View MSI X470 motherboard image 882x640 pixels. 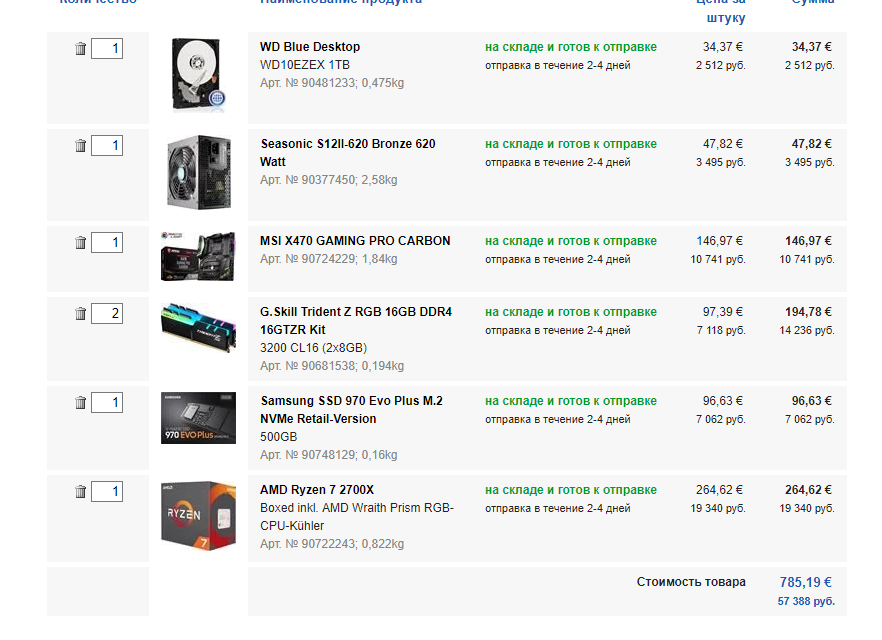pyautogui.click(x=198, y=256)
